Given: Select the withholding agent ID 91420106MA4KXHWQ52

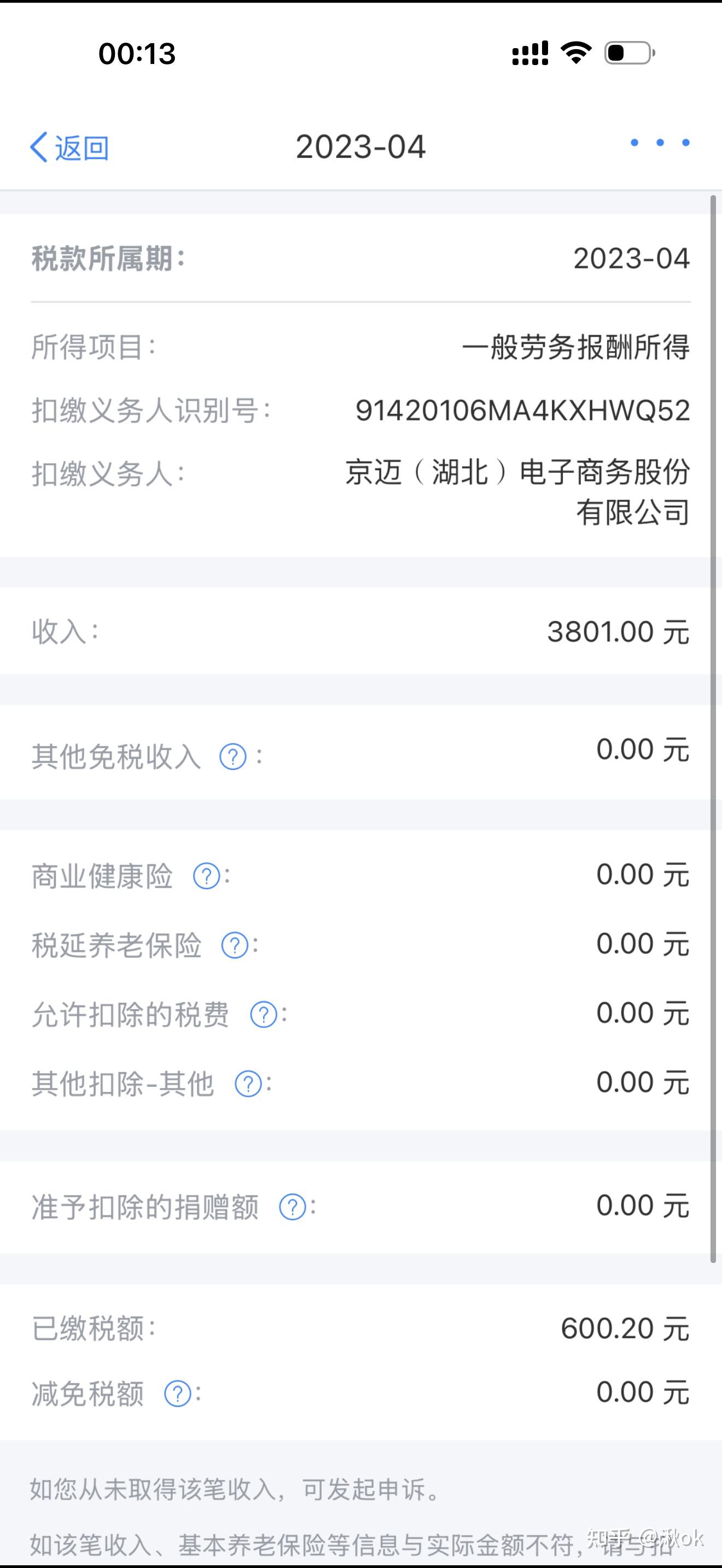Looking at the screenshot, I should [x=522, y=411].
